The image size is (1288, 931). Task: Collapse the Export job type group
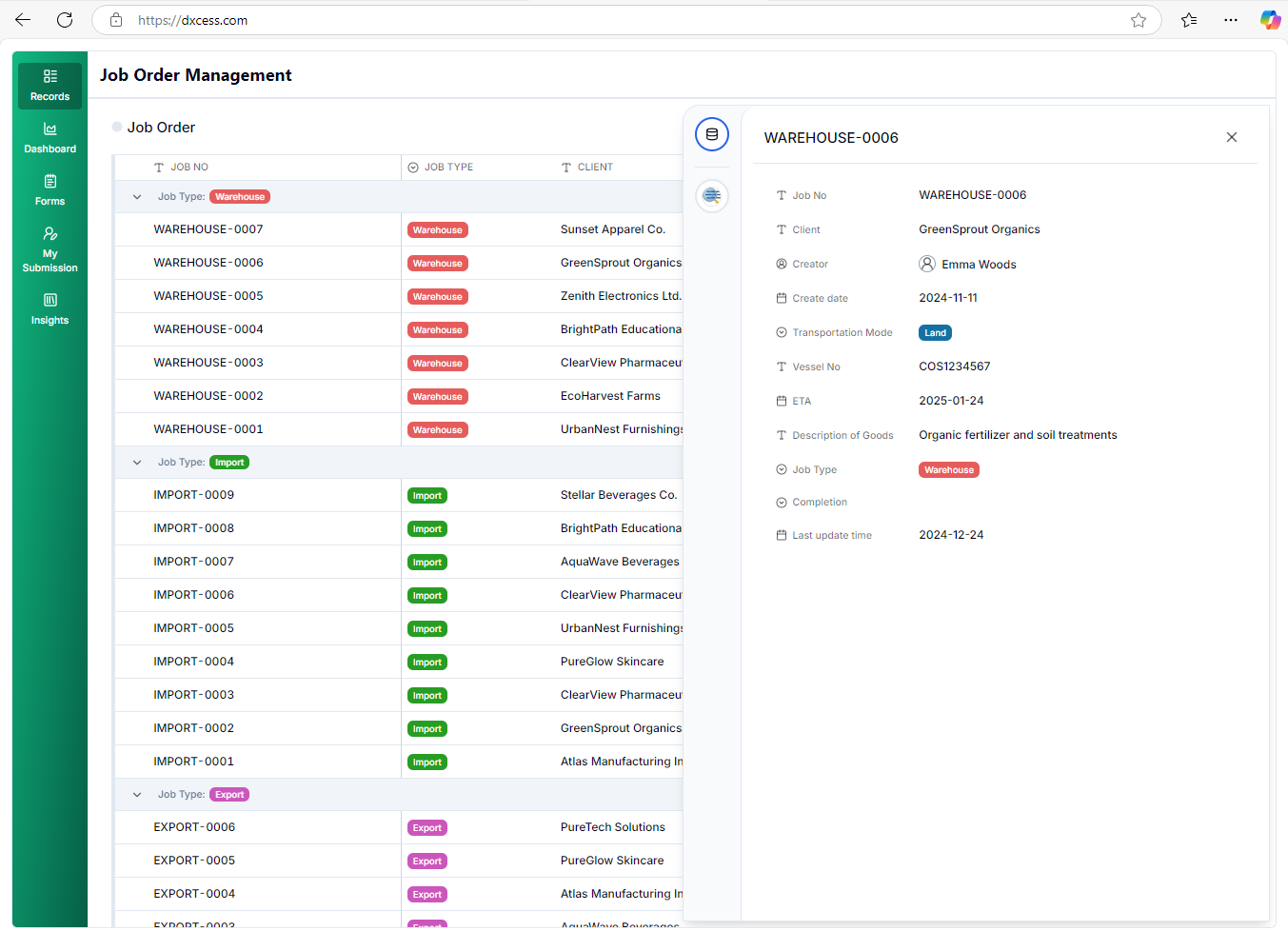click(x=137, y=795)
